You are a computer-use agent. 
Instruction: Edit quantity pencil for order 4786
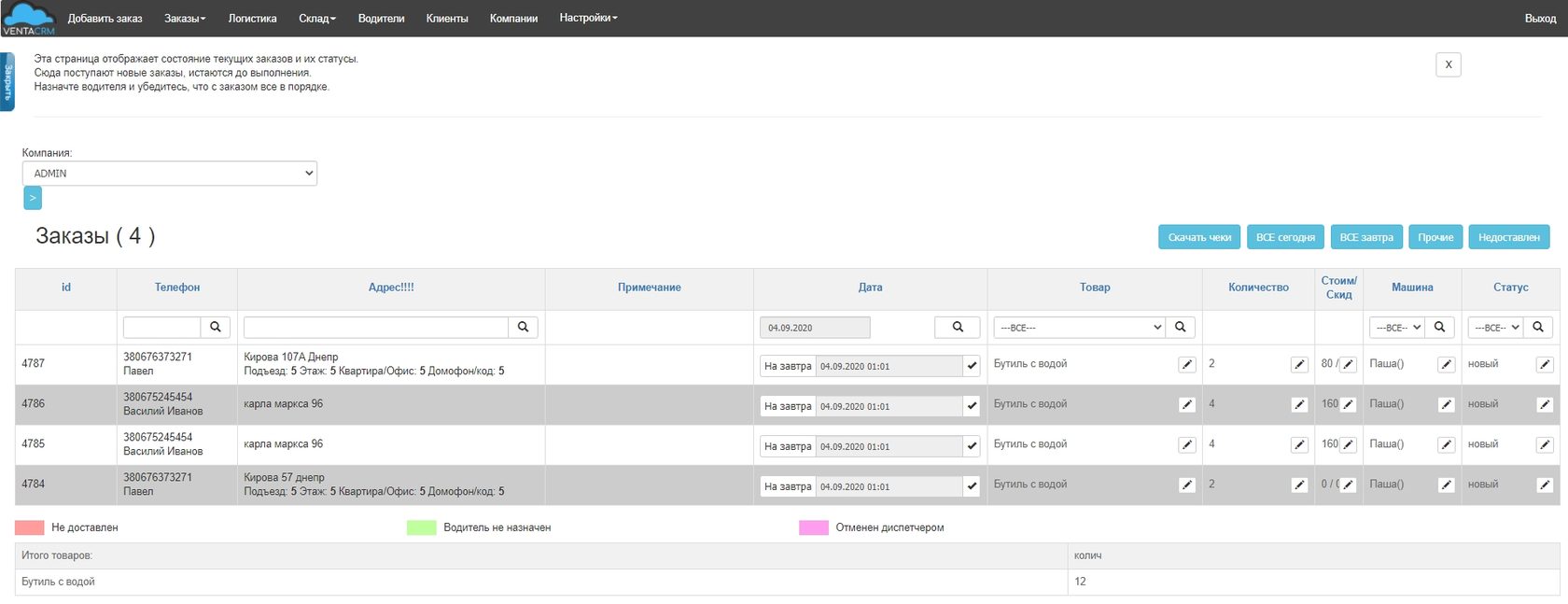coord(1299,405)
